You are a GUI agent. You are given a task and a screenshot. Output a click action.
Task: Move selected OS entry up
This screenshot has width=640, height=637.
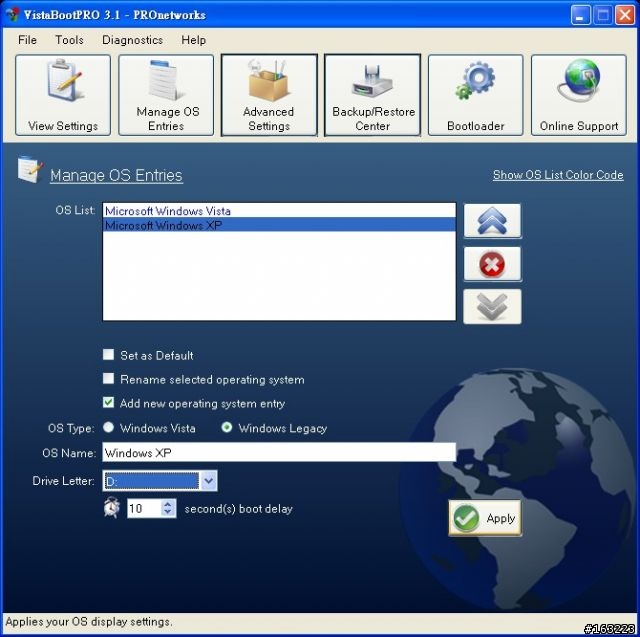(x=492, y=221)
